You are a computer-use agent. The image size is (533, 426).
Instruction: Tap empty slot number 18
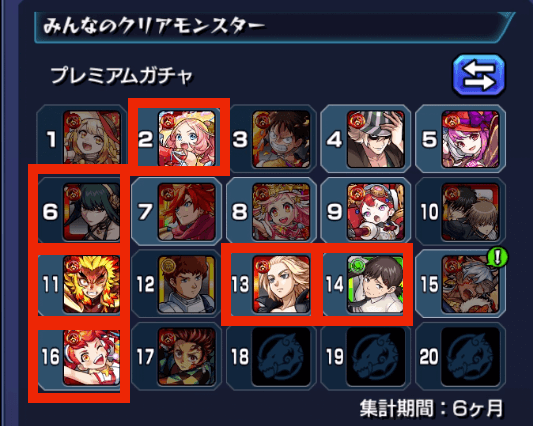pos(281,357)
